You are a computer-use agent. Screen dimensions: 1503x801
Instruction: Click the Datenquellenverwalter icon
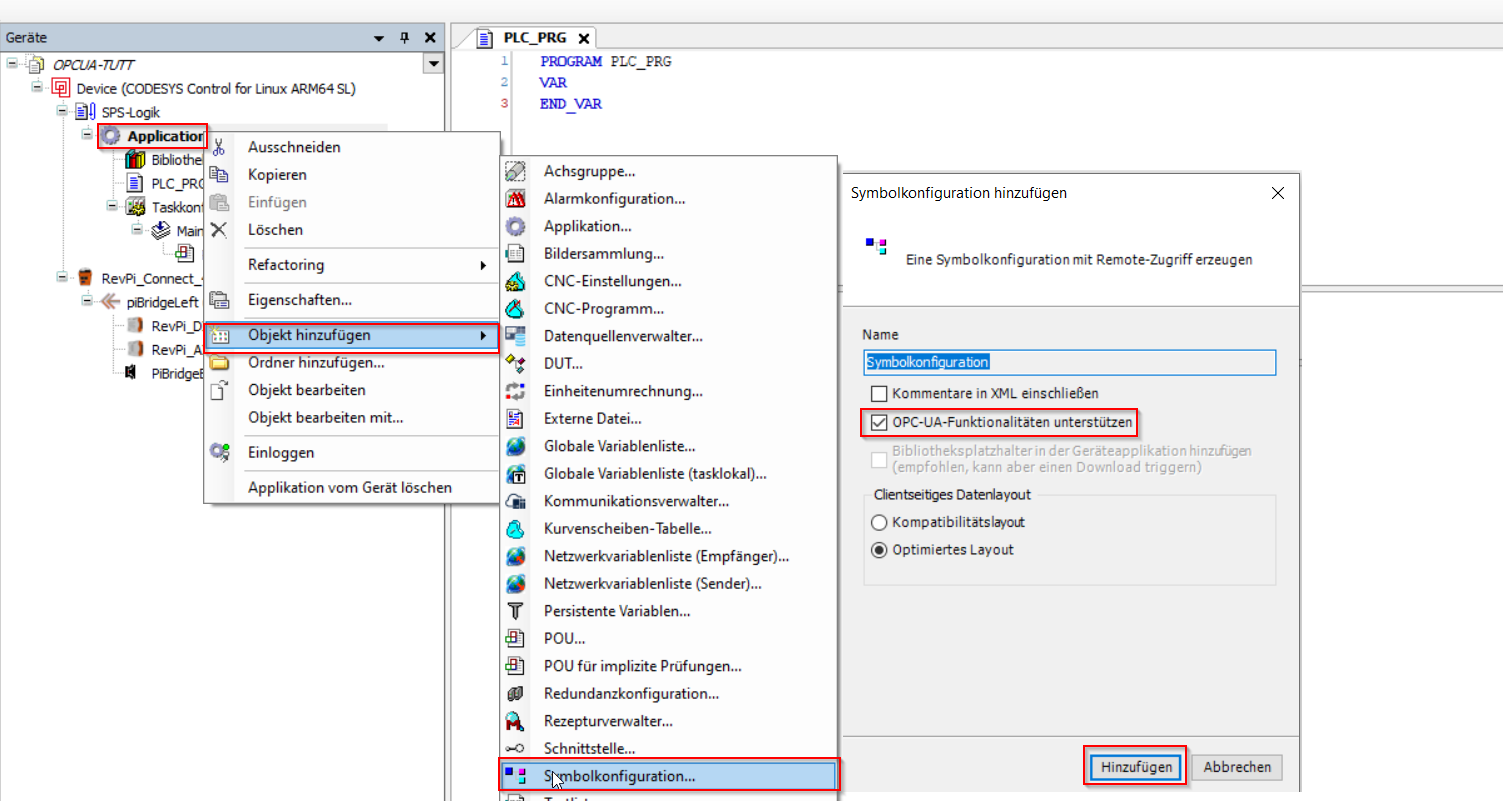click(516, 336)
